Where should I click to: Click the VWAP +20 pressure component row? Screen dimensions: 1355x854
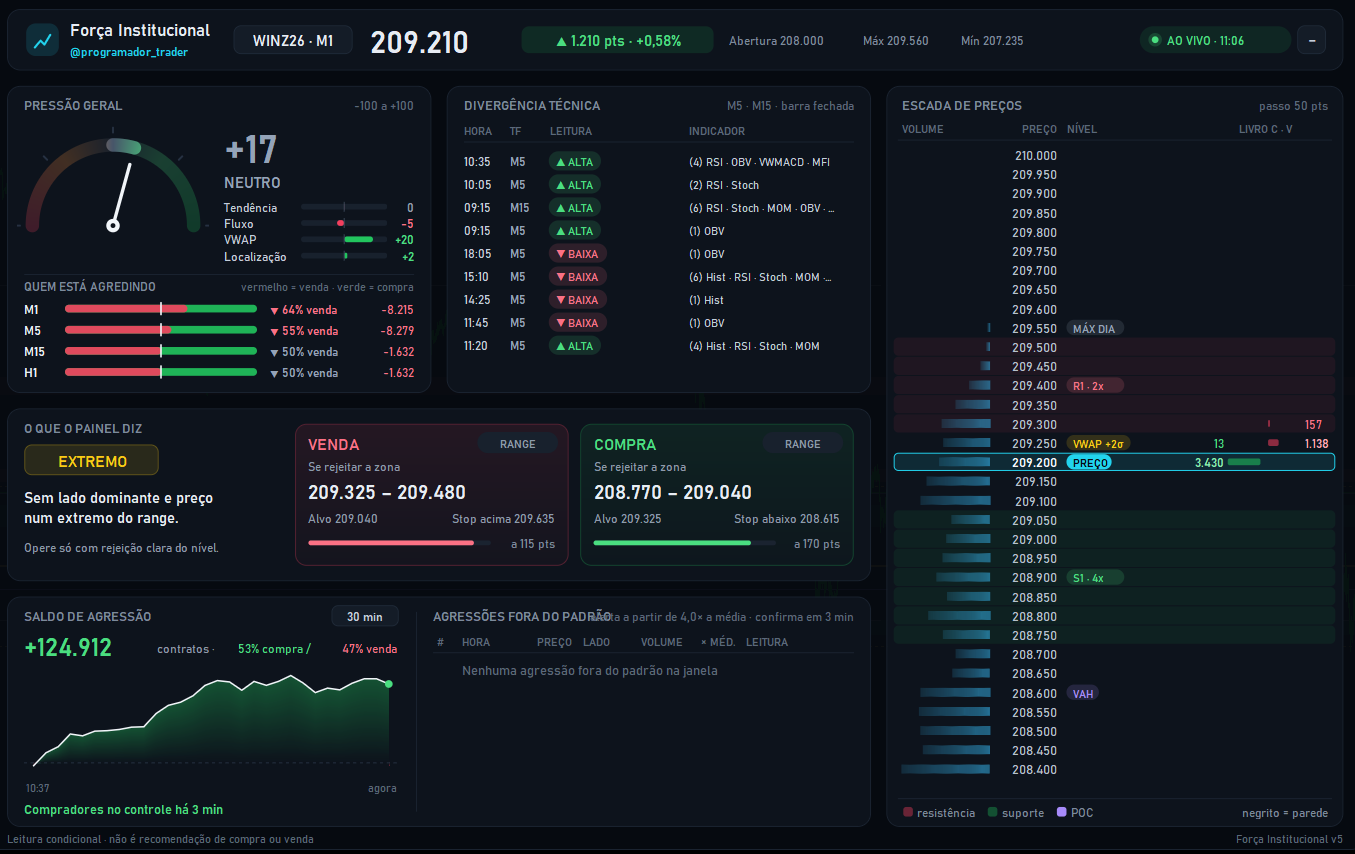[x=319, y=240]
